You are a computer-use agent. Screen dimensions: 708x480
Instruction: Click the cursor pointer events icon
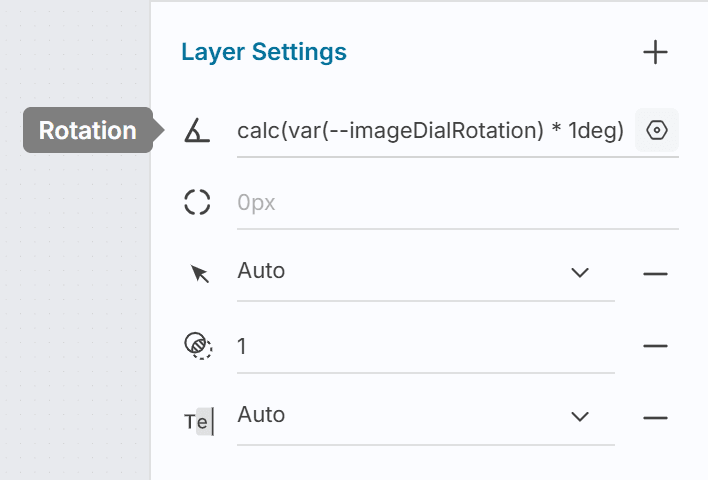click(199, 274)
